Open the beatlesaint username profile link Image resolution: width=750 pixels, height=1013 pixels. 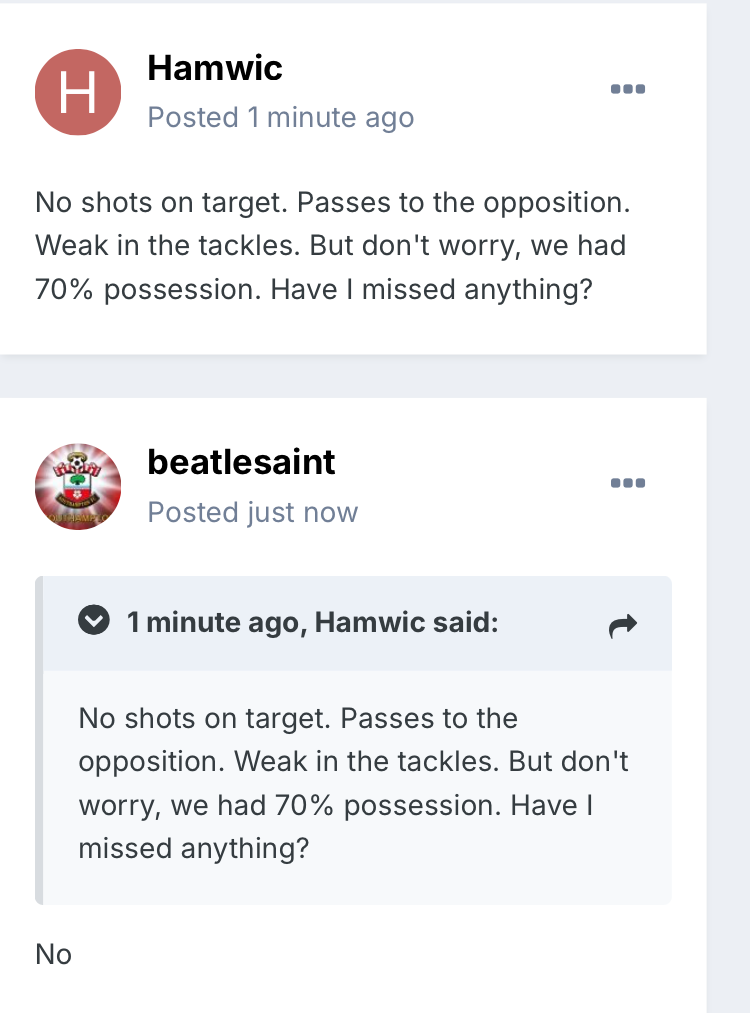pos(241,462)
